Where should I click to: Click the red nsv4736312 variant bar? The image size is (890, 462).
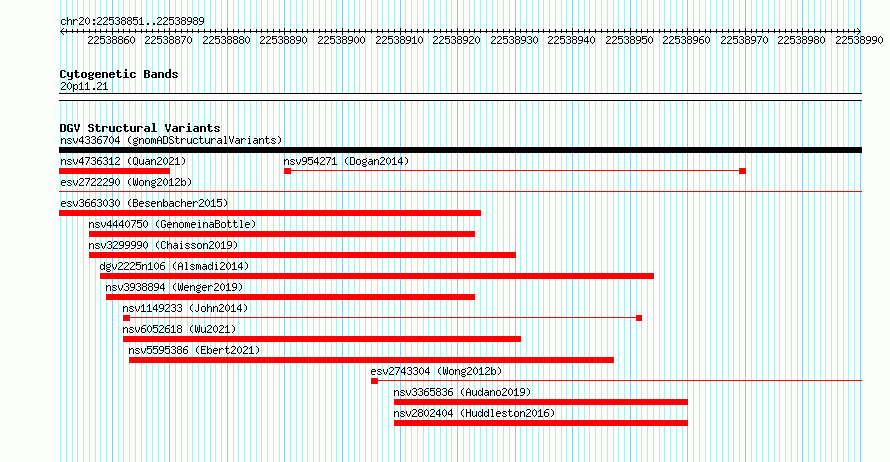pyautogui.click(x=115, y=171)
